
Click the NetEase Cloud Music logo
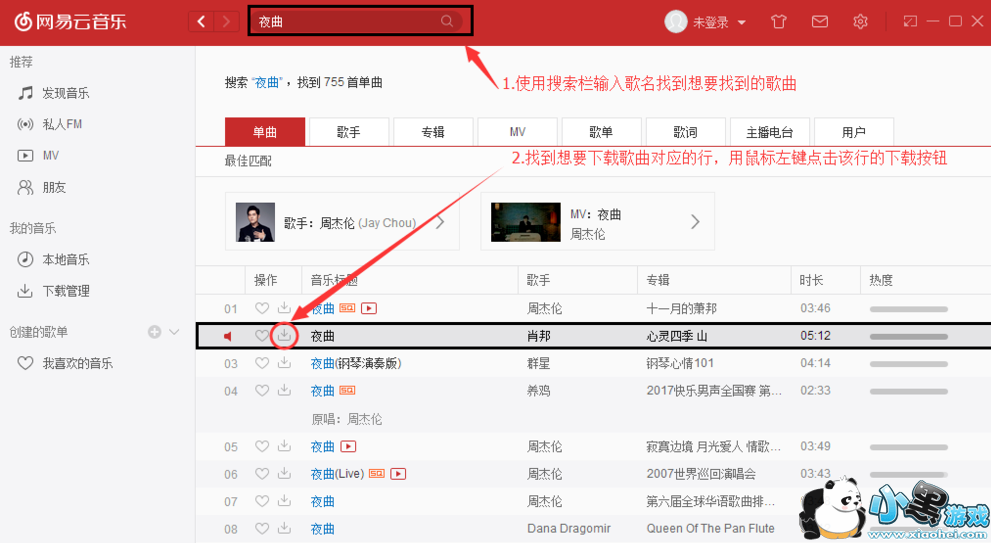pos(70,21)
